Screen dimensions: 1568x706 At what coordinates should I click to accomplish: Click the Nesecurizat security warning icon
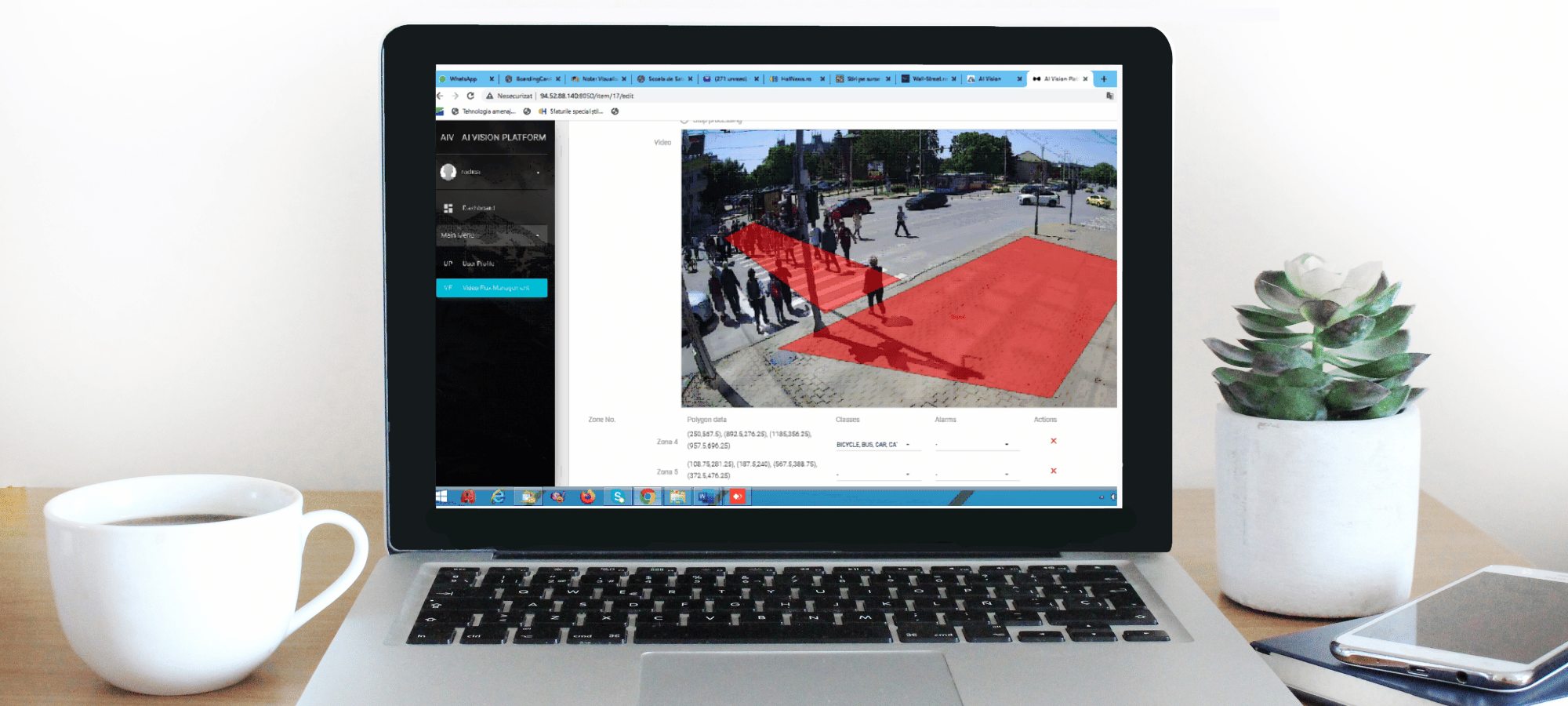pos(488,95)
